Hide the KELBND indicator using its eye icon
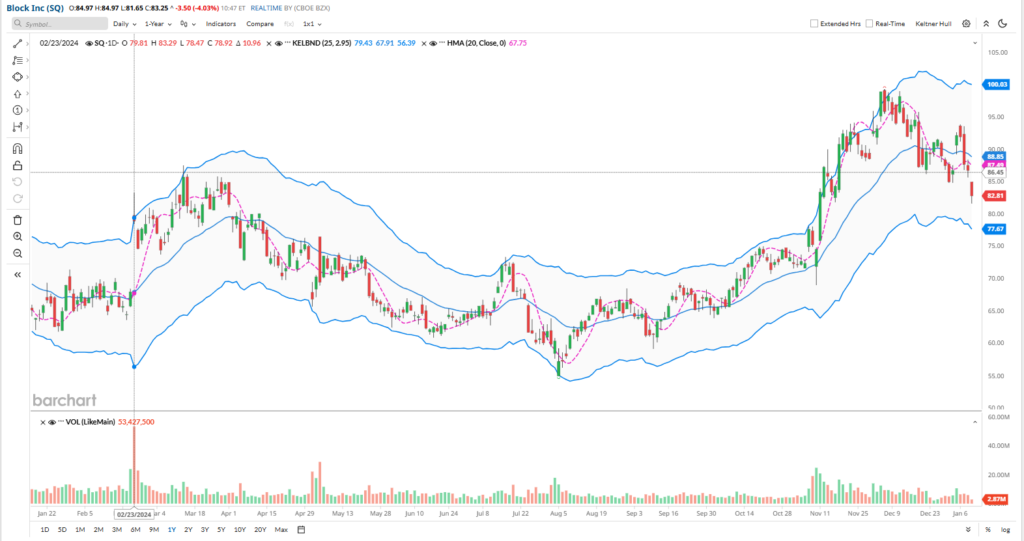1024x541 pixels. coord(281,43)
